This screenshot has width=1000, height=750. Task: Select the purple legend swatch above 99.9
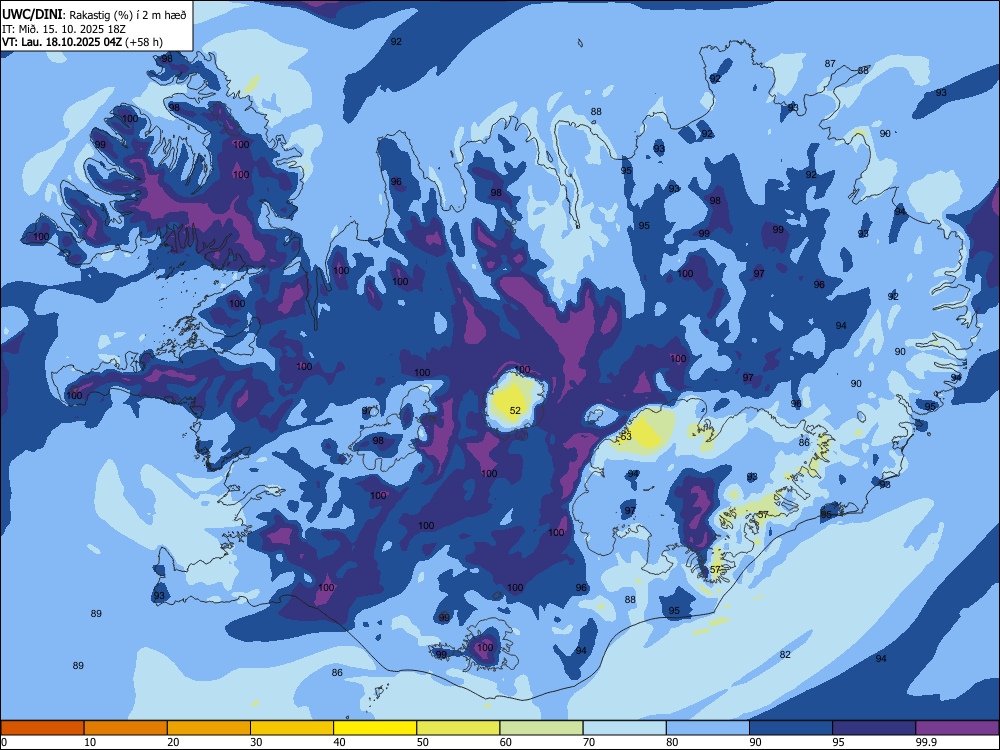pyautogui.click(x=957, y=728)
